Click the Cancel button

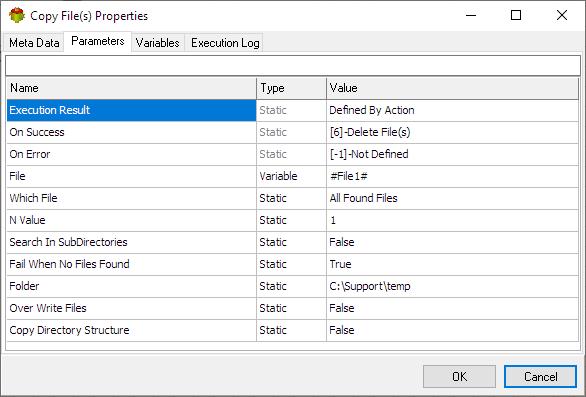pyautogui.click(x=540, y=376)
